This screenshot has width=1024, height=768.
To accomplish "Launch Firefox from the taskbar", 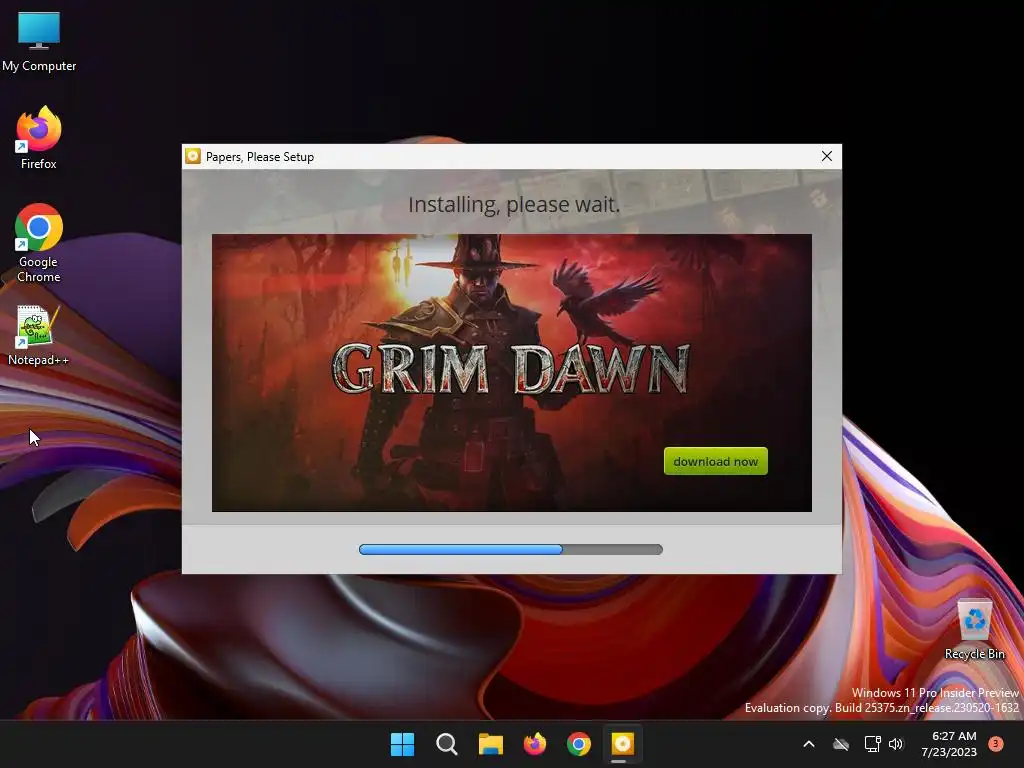I will coord(535,744).
